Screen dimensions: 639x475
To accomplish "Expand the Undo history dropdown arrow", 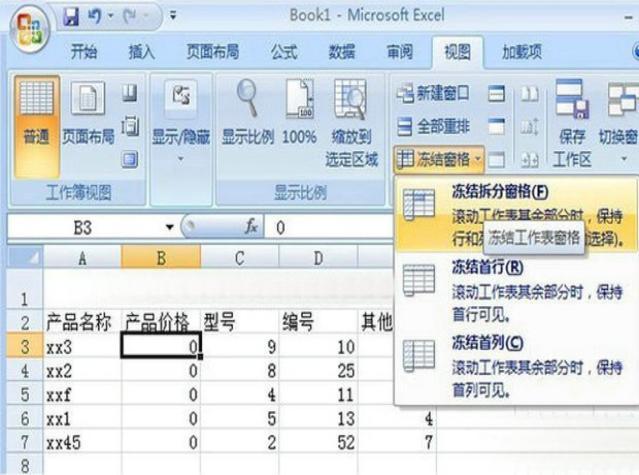I will 110,16.
